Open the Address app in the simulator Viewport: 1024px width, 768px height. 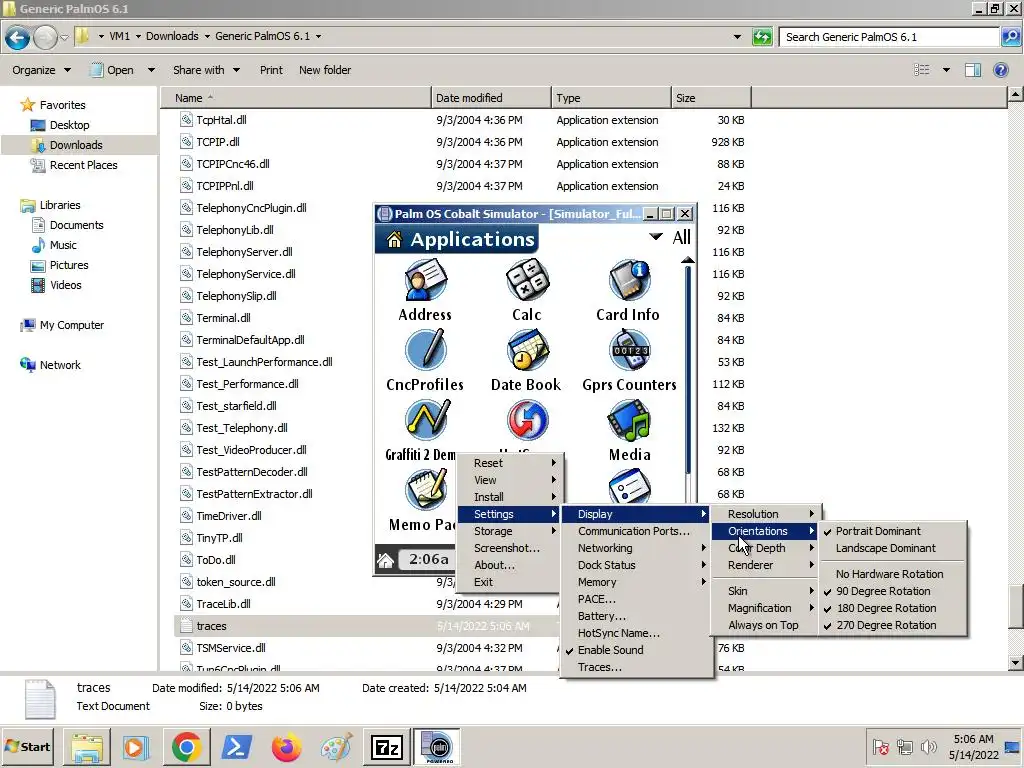coord(425,281)
